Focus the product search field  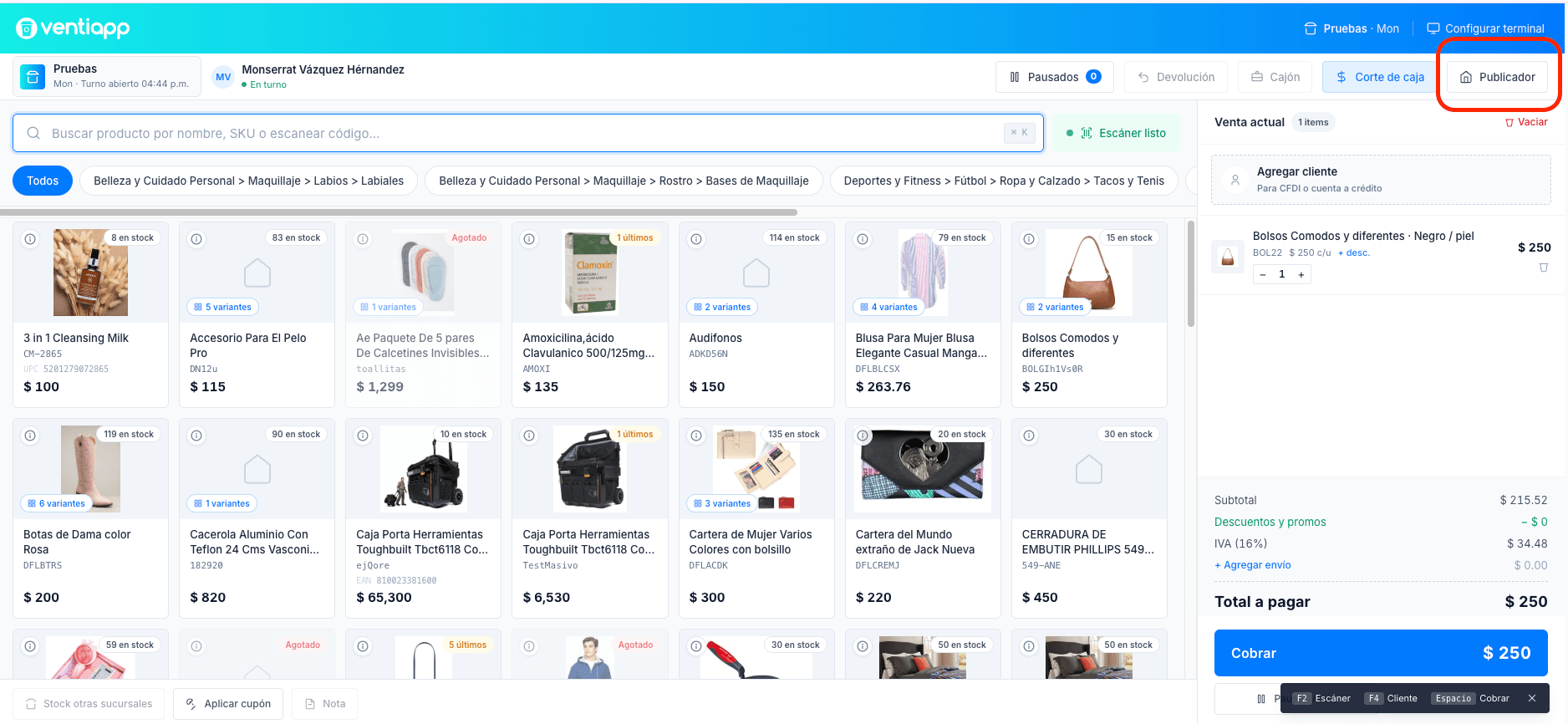click(528, 133)
